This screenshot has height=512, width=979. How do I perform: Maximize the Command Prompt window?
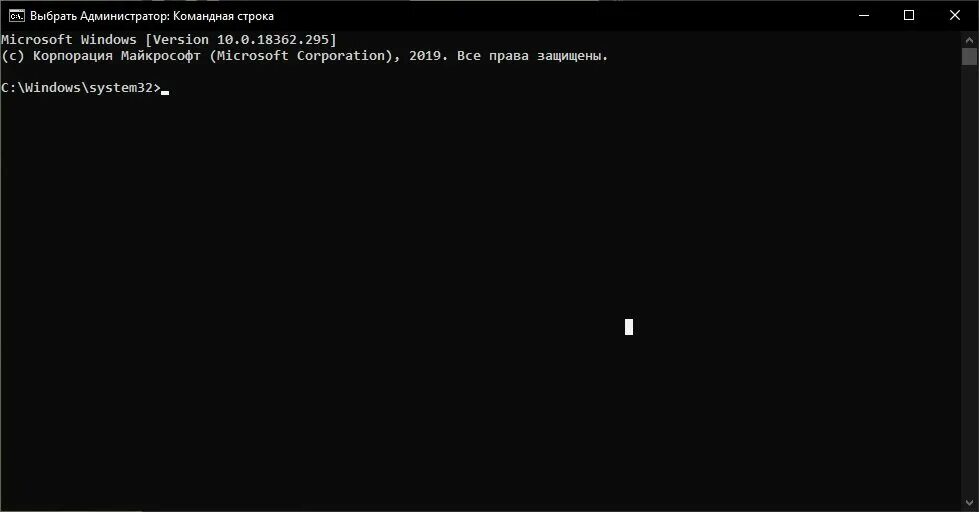(x=909, y=16)
